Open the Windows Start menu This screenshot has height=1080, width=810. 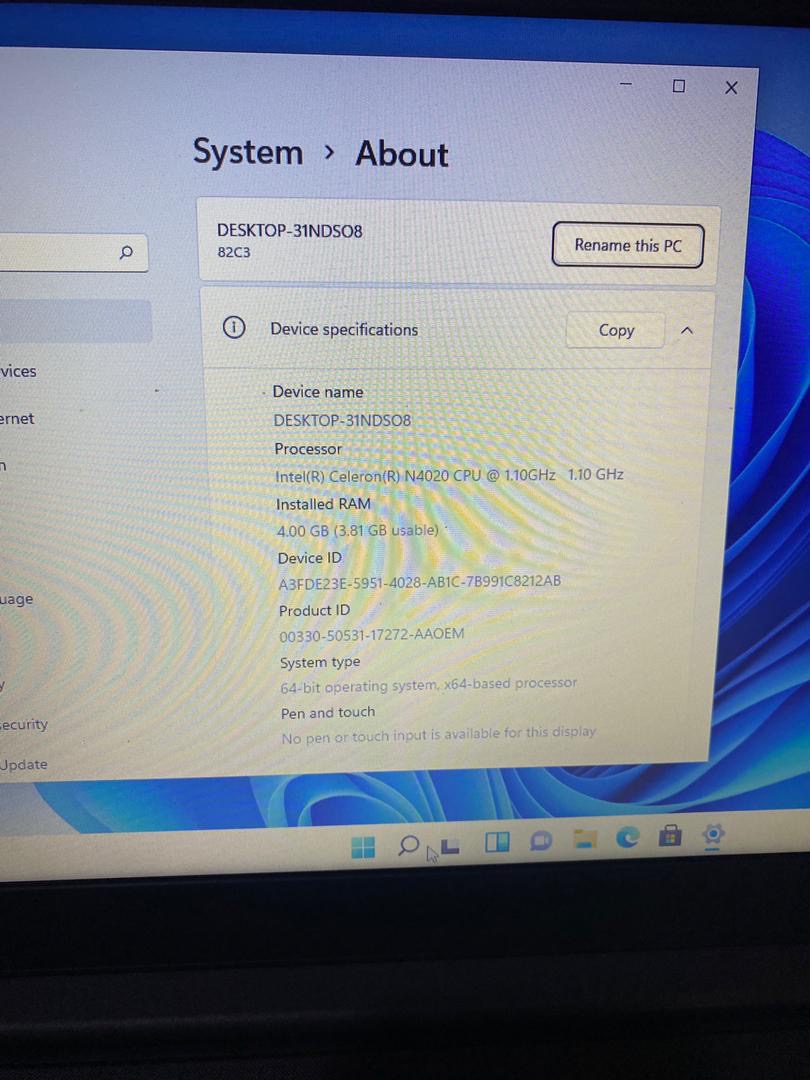pos(363,847)
